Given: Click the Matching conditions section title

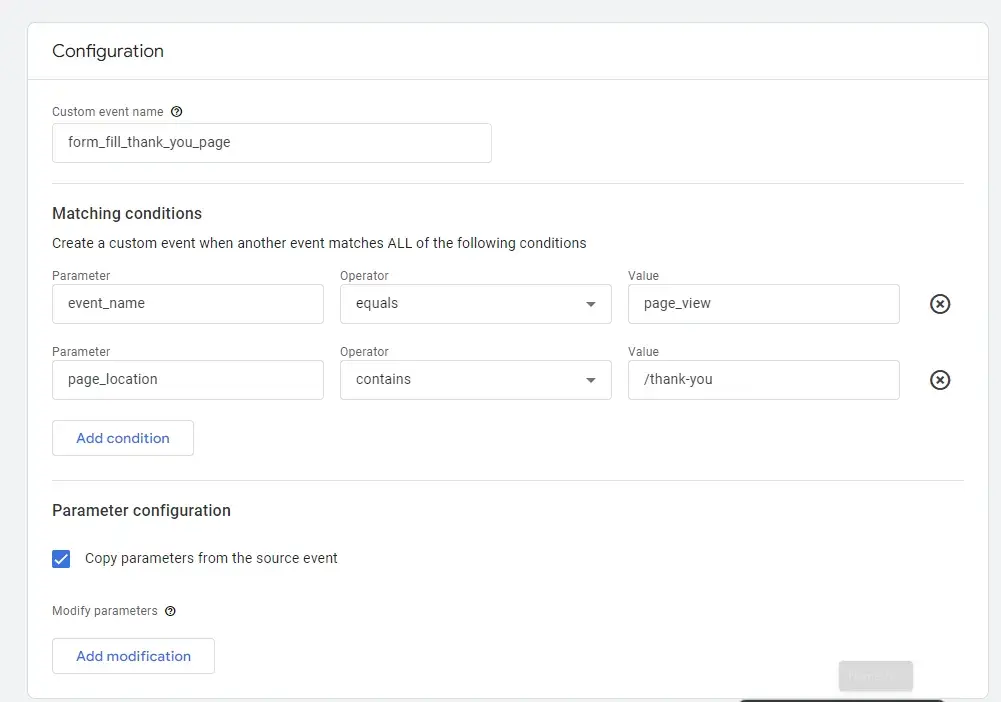Looking at the screenshot, I should pyautogui.click(x=127, y=213).
